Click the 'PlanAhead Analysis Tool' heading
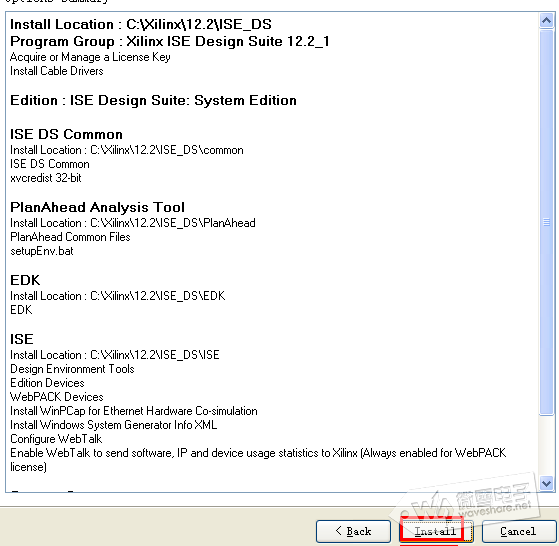Screen dimensions: 559x546 tap(97, 207)
